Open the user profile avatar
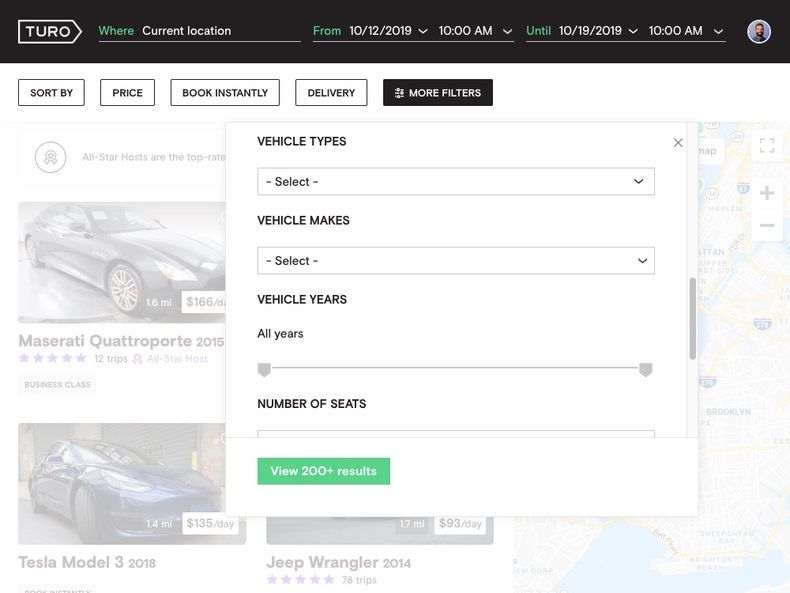This screenshot has width=790, height=593. pos(759,31)
